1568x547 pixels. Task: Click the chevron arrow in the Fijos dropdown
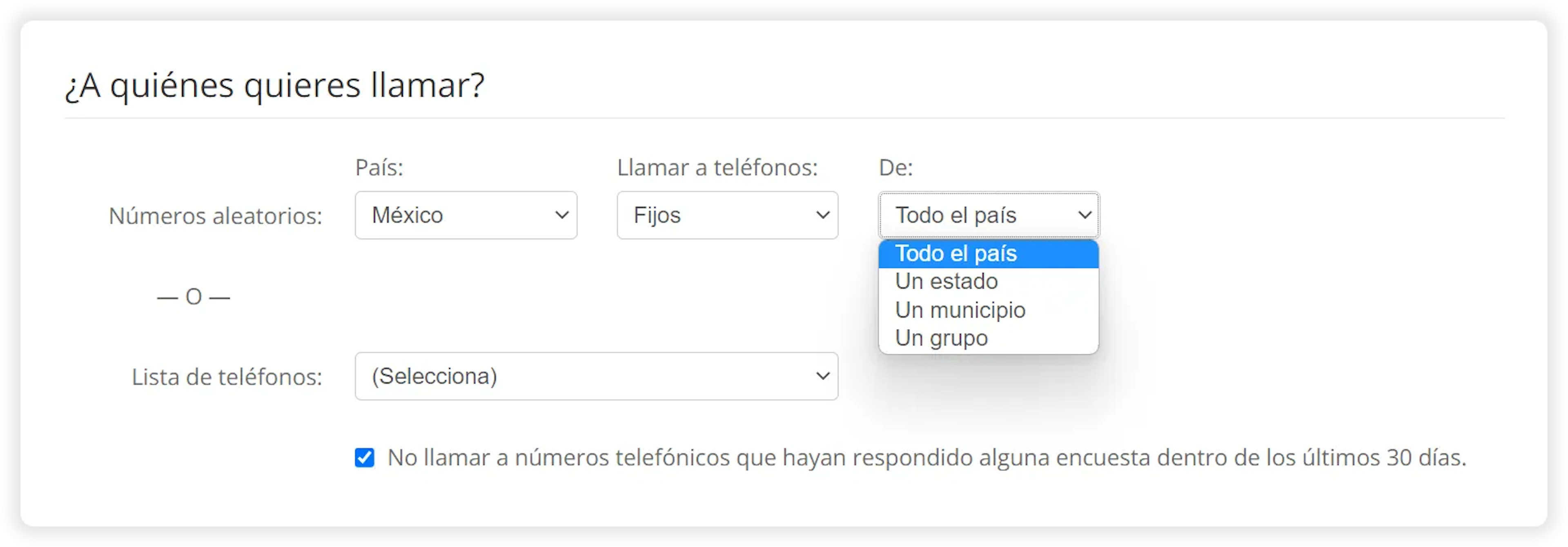tap(822, 215)
